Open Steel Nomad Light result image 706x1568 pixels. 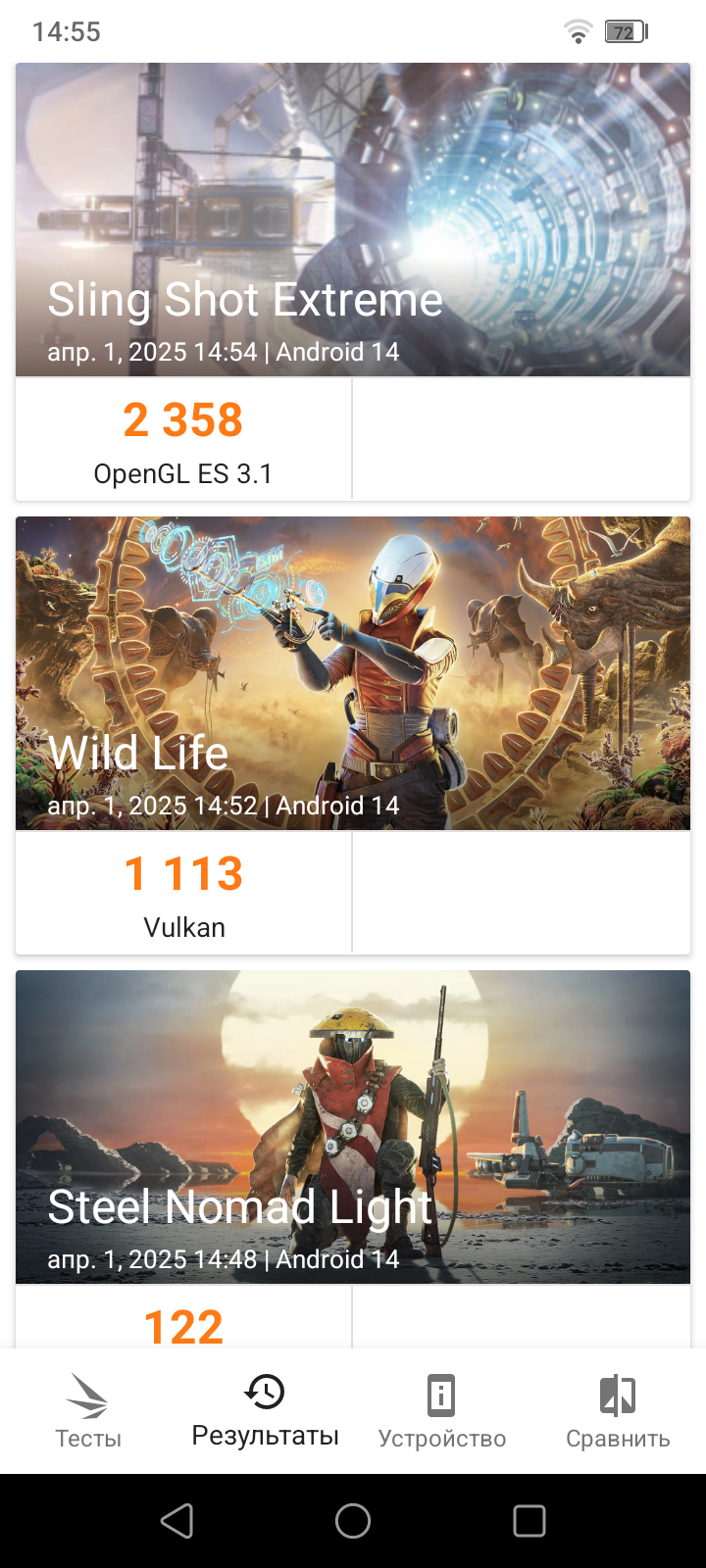tap(353, 1127)
